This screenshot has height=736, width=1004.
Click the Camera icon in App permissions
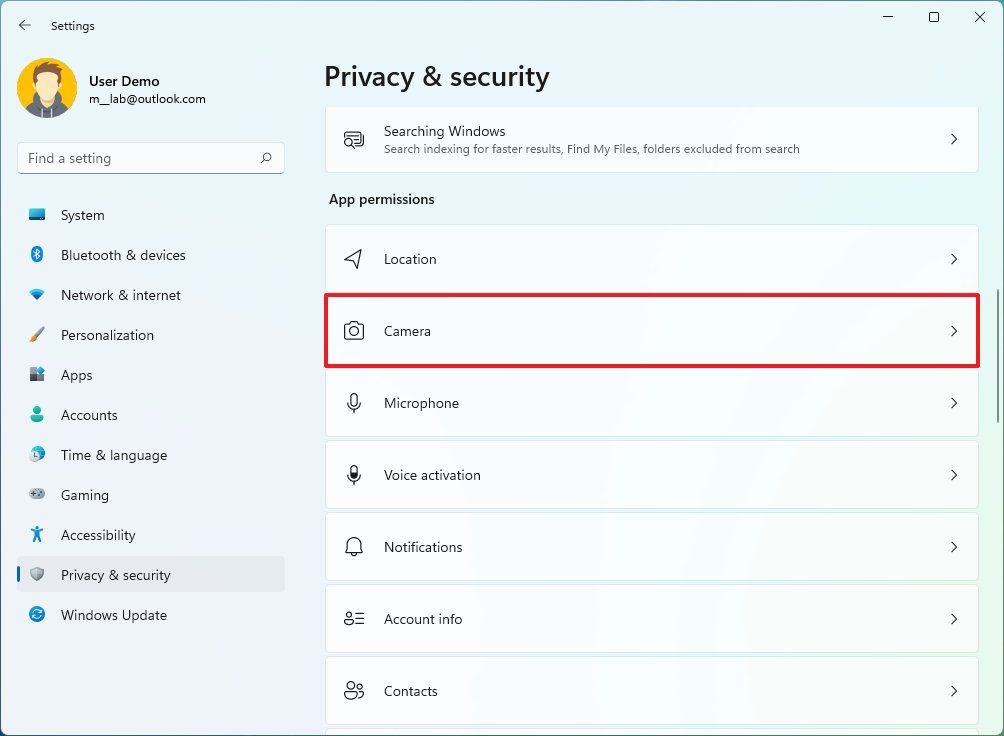(355, 330)
